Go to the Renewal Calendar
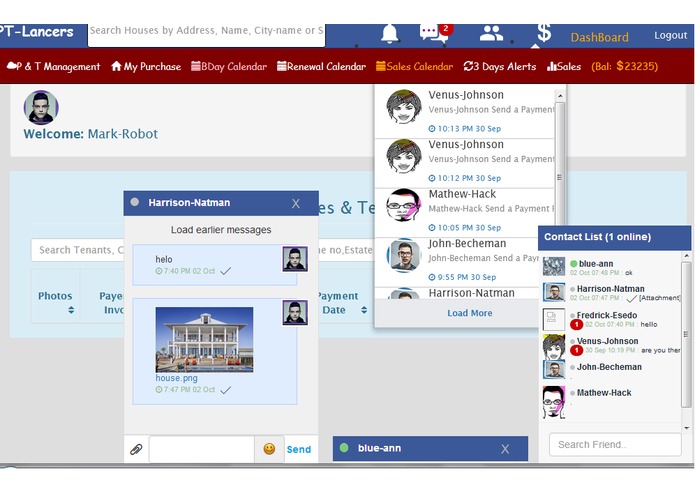 321,66
